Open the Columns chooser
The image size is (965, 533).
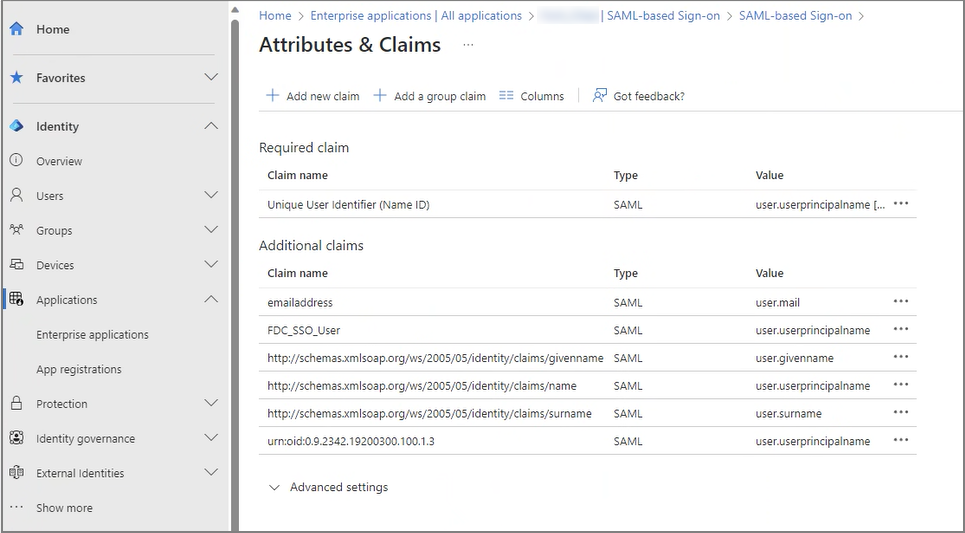point(531,96)
